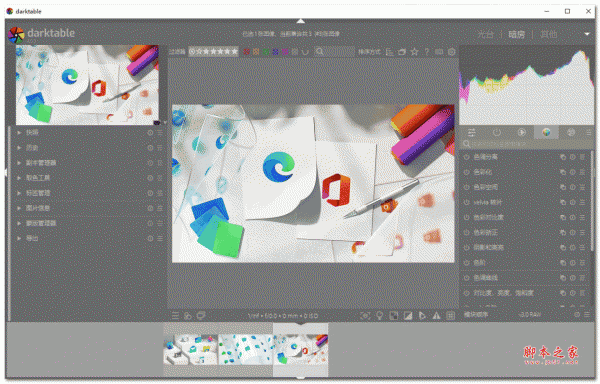Reset the velvia 胶片 module

pos(572,202)
